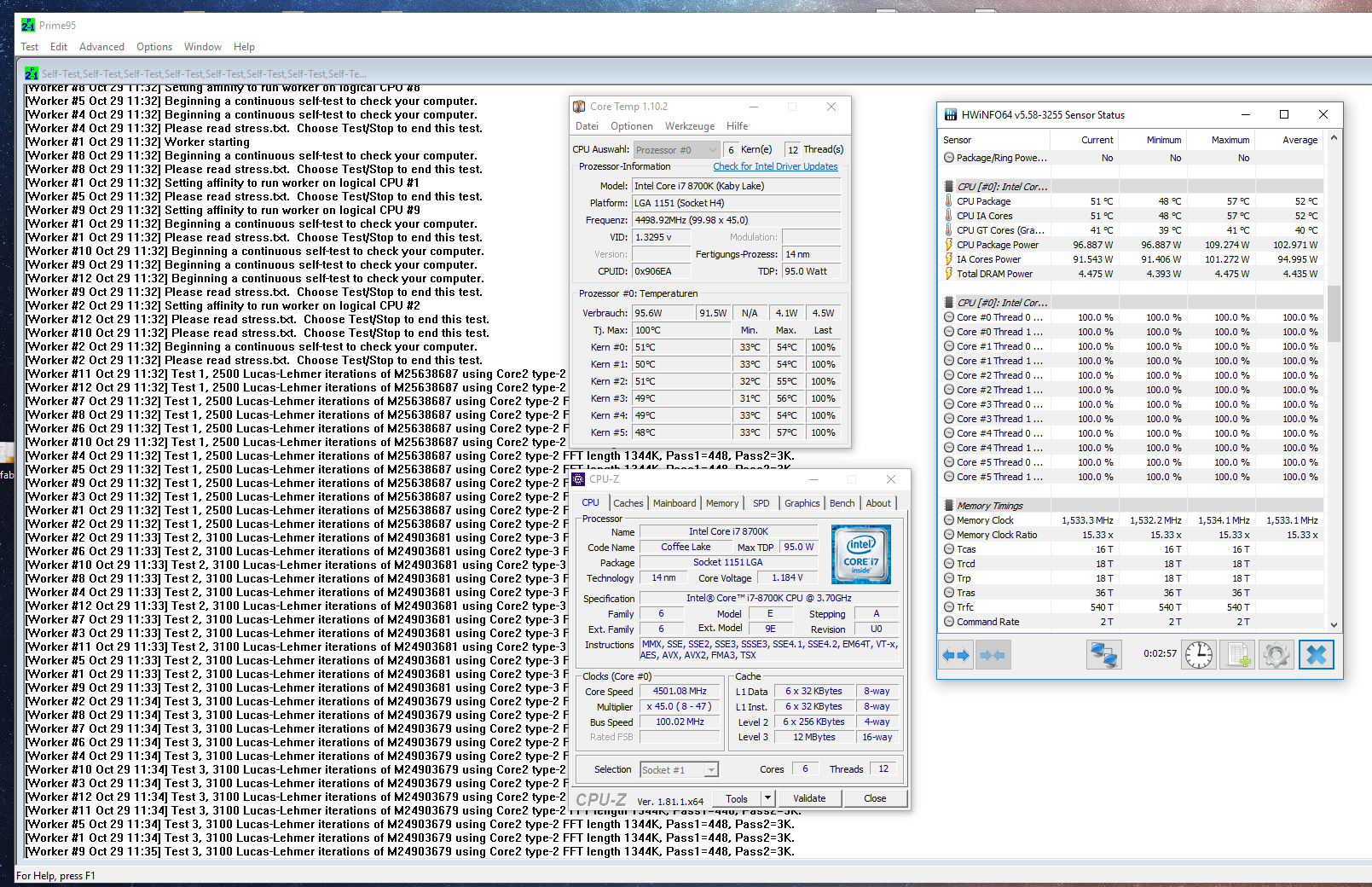Click the Average column header in HWiNFO
Image resolution: width=1372 pixels, height=887 pixels.
[x=1289, y=140]
